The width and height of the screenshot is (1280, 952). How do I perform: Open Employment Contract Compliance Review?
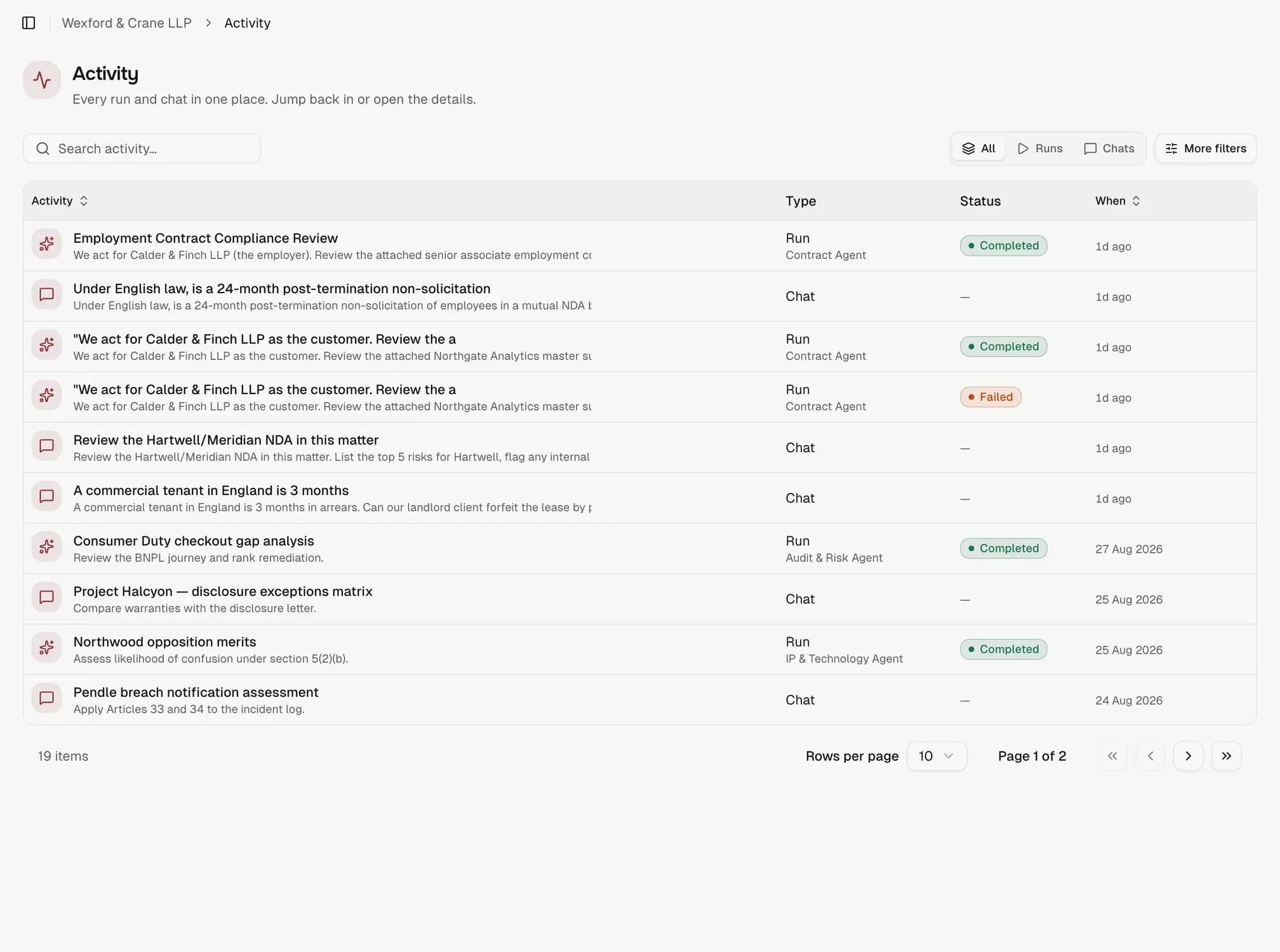coord(206,238)
